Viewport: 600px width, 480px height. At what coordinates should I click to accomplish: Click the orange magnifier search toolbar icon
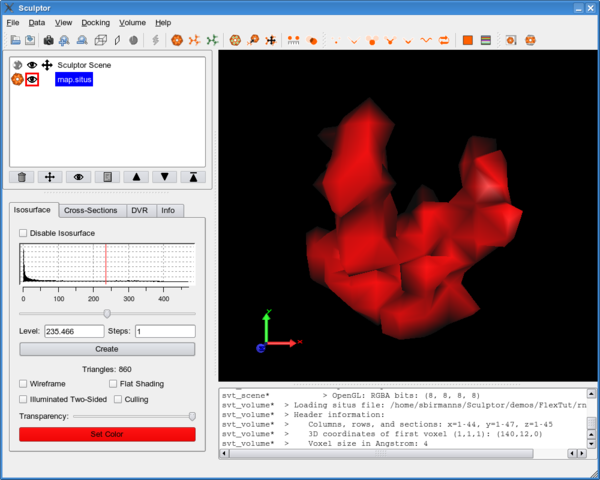pos(253,40)
